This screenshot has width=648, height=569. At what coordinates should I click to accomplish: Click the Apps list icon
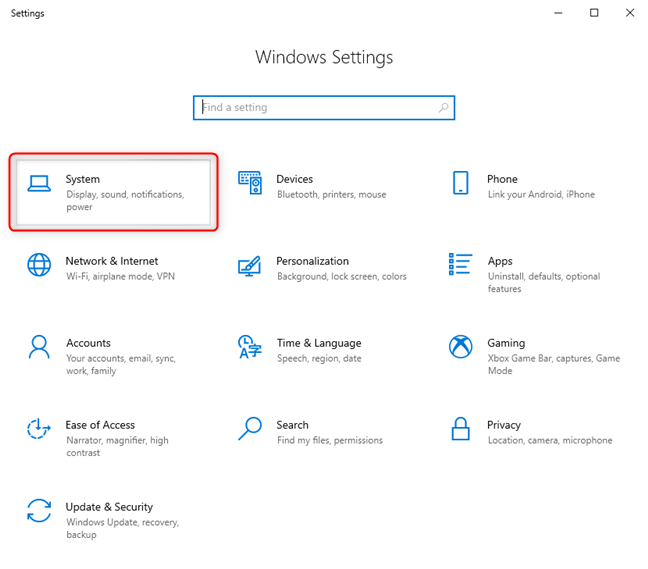460,264
